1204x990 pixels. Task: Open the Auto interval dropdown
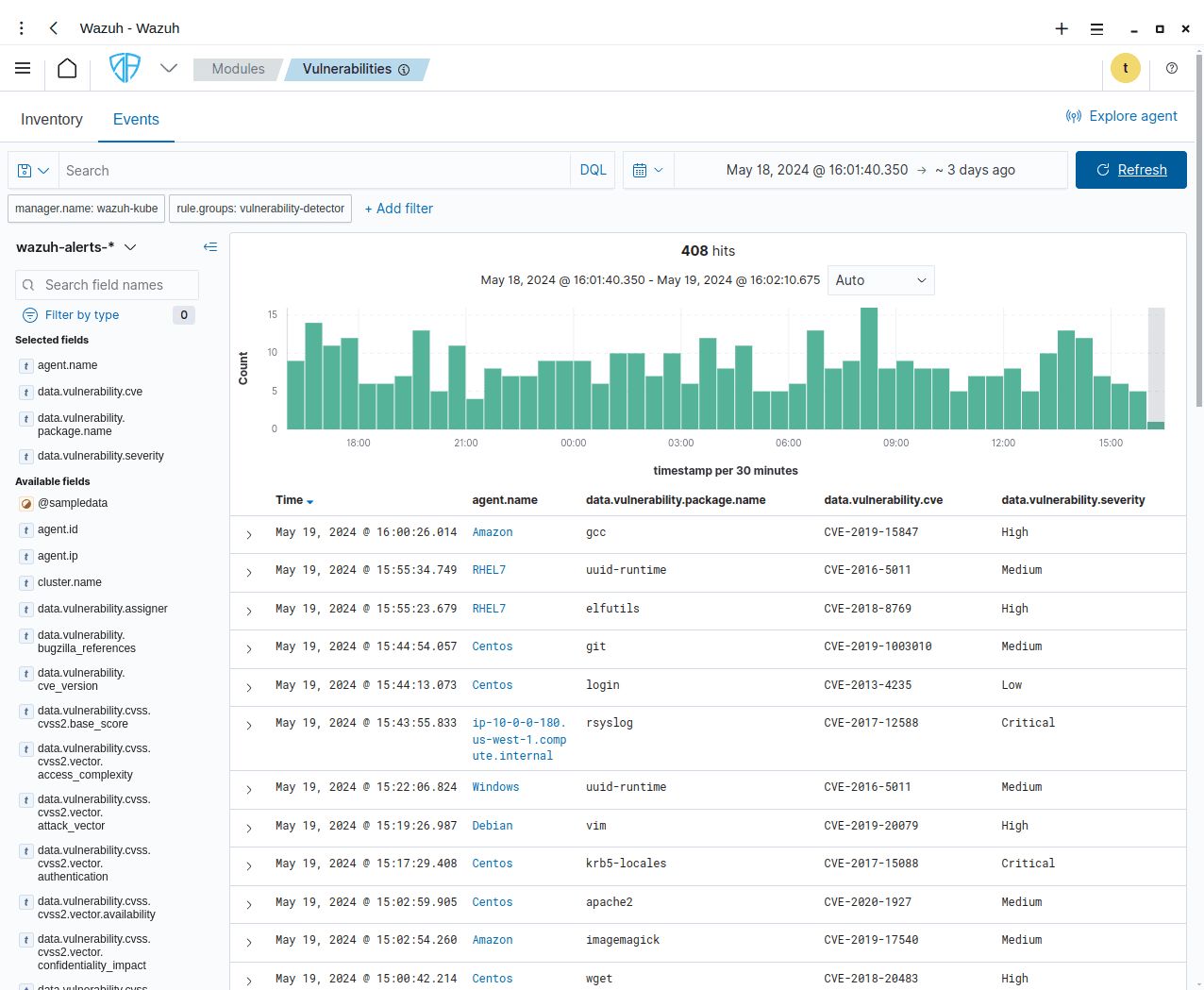pyautogui.click(x=880, y=280)
